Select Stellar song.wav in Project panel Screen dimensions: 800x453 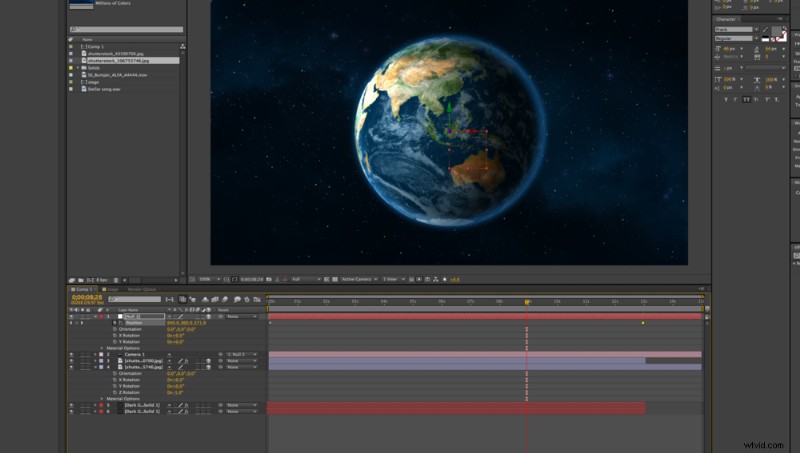(x=104, y=89)
